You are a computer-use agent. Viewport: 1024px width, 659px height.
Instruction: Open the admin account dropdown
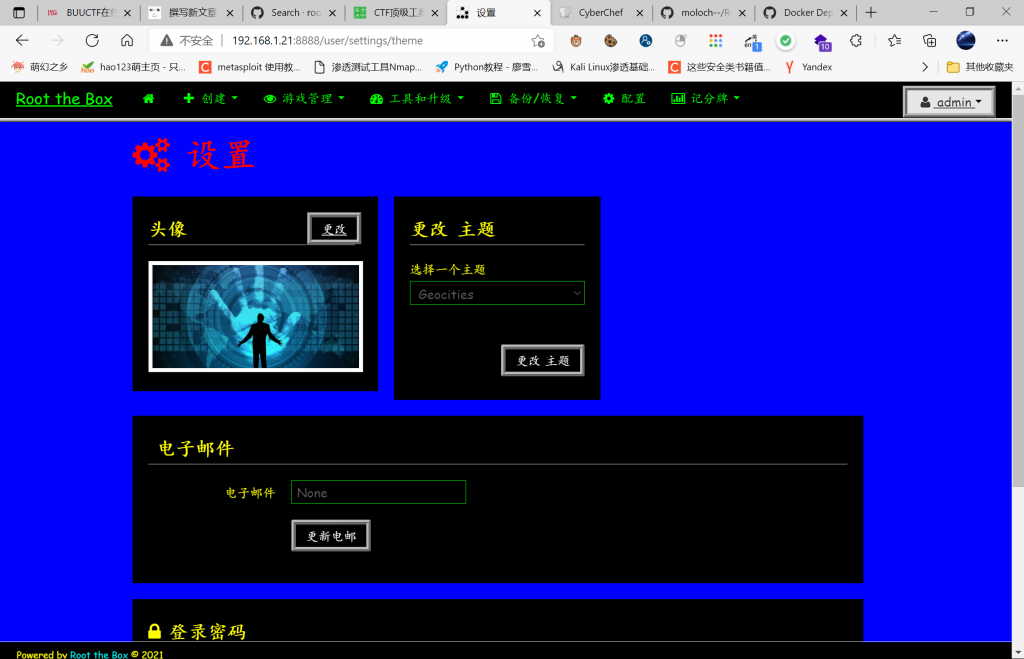click(x=948, y=101)
